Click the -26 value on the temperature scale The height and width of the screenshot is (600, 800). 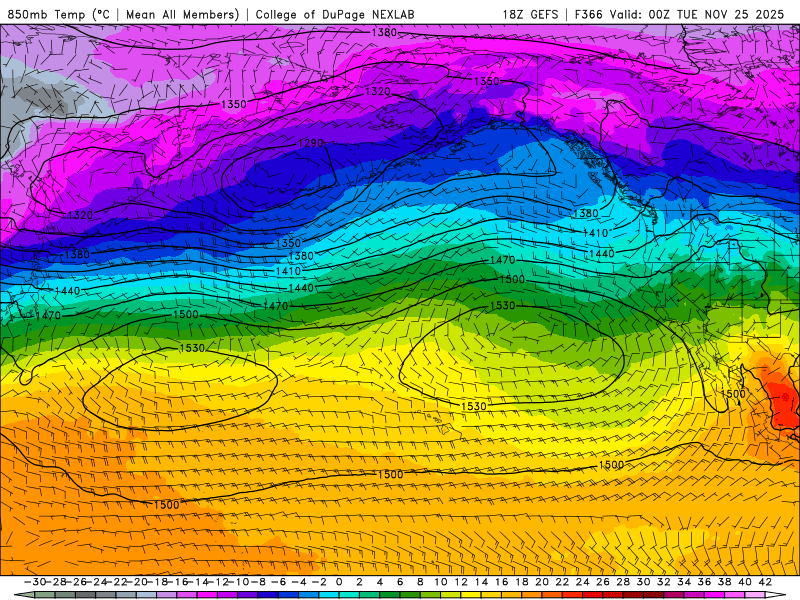76,582
